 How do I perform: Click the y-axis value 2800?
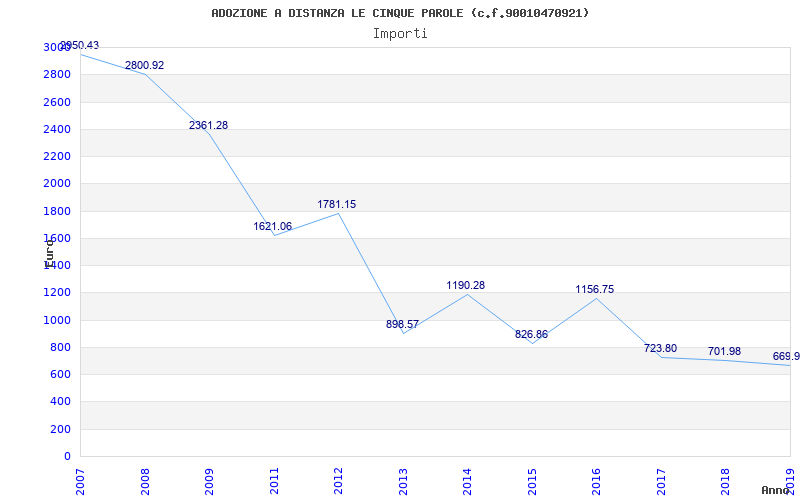57,74
